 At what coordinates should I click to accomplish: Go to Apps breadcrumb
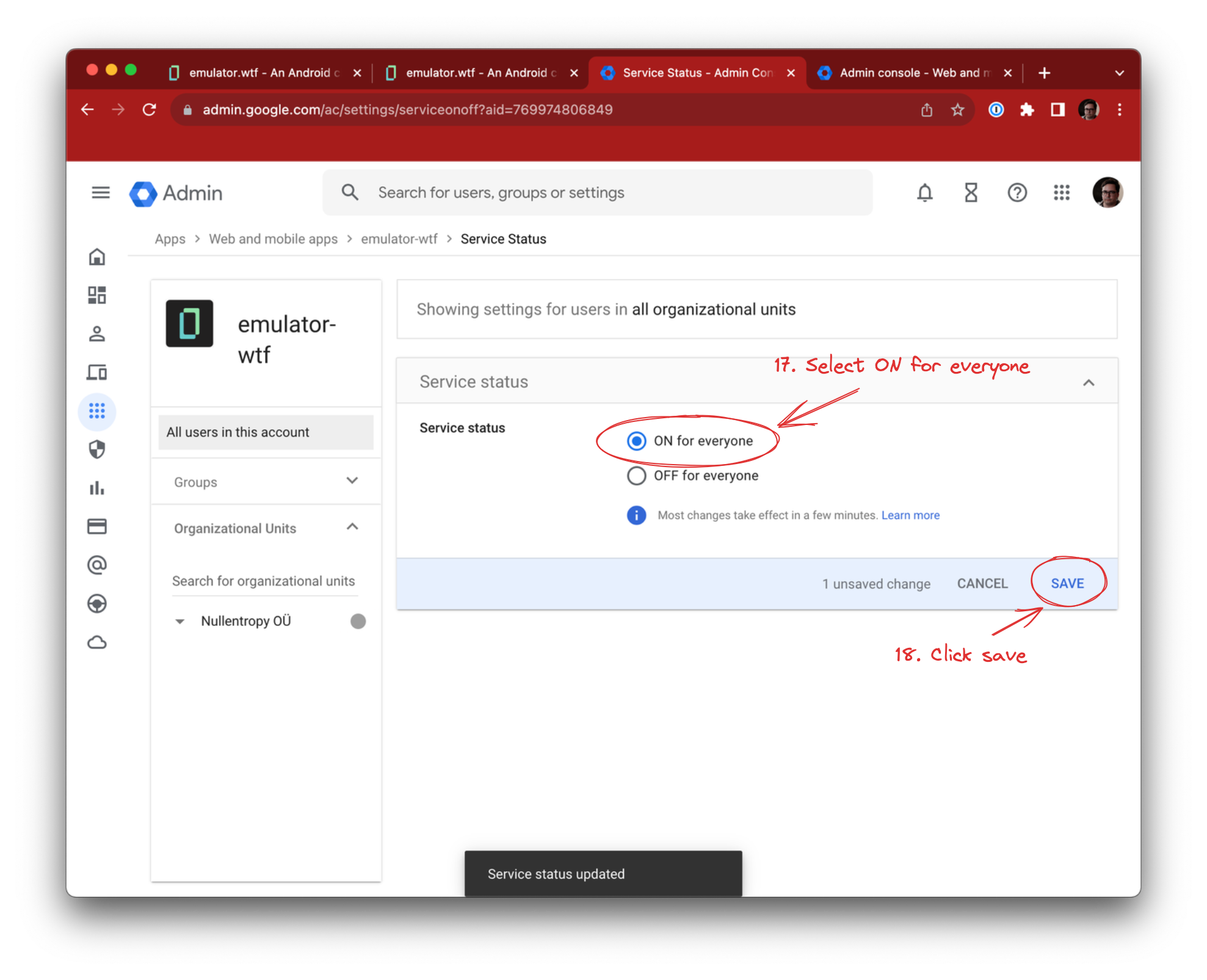click(170, 239)
